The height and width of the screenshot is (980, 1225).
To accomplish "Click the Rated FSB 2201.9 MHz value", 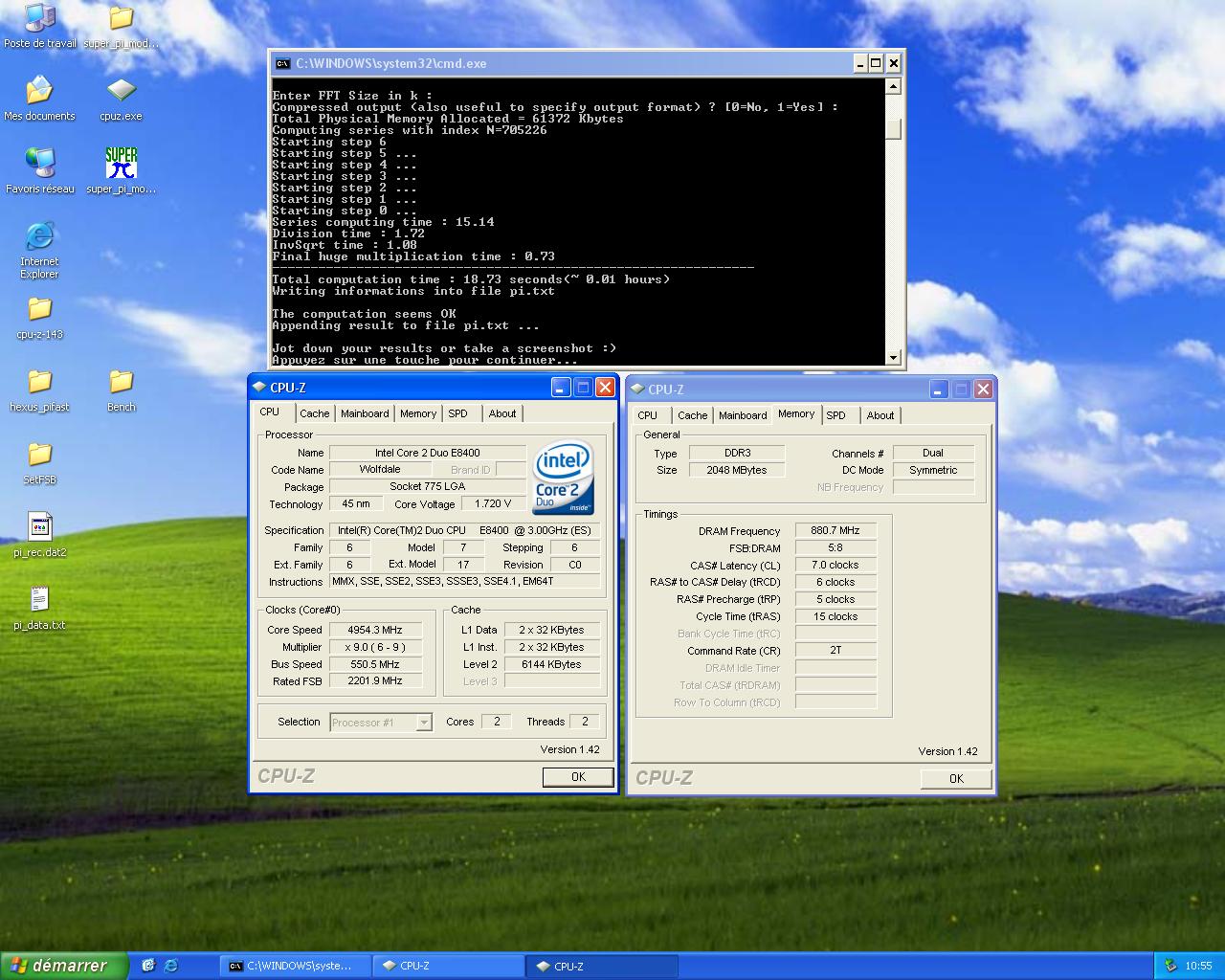I will pyautogui.click(x=375, y=680).
